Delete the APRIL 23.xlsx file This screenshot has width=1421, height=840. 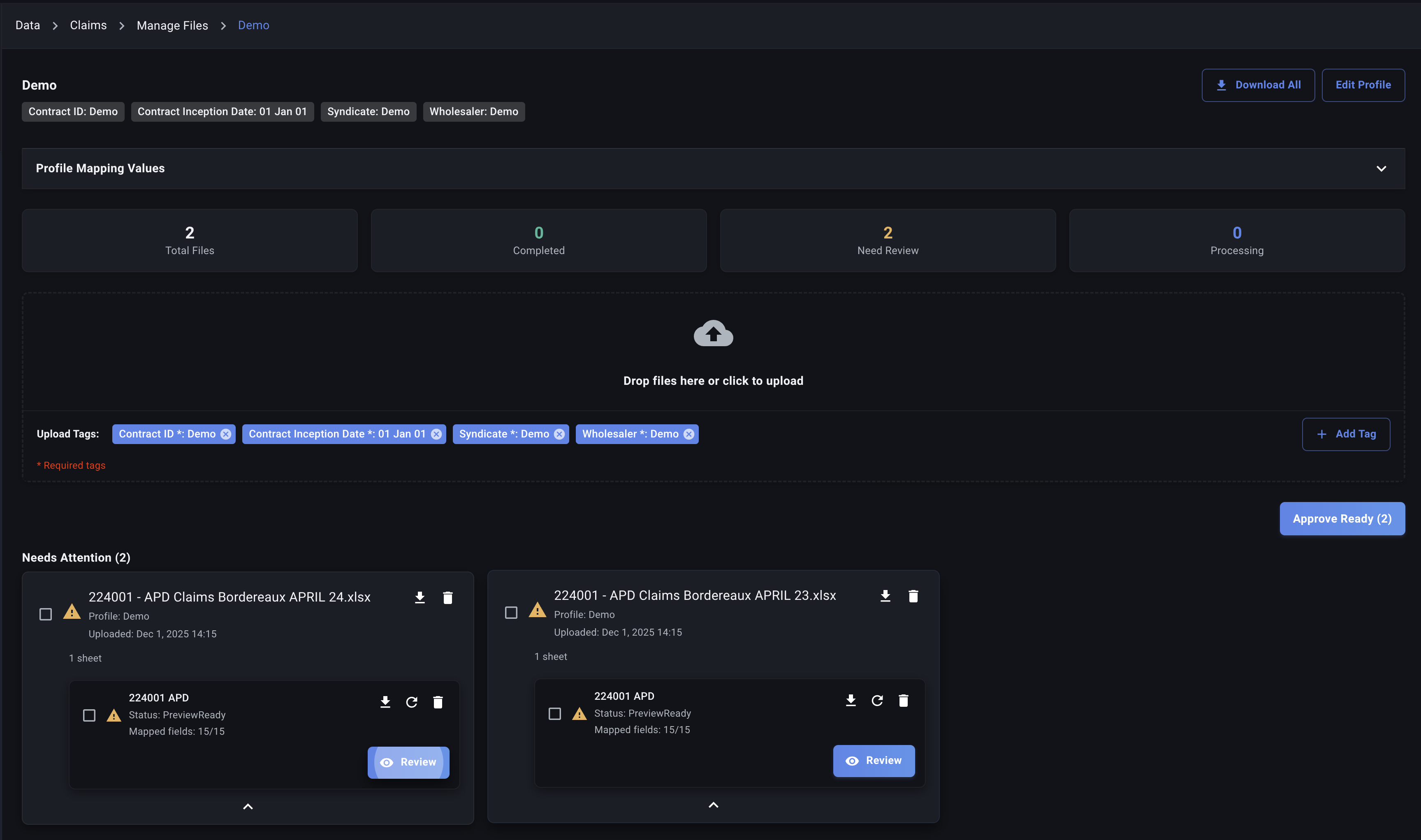pos(913,596)
